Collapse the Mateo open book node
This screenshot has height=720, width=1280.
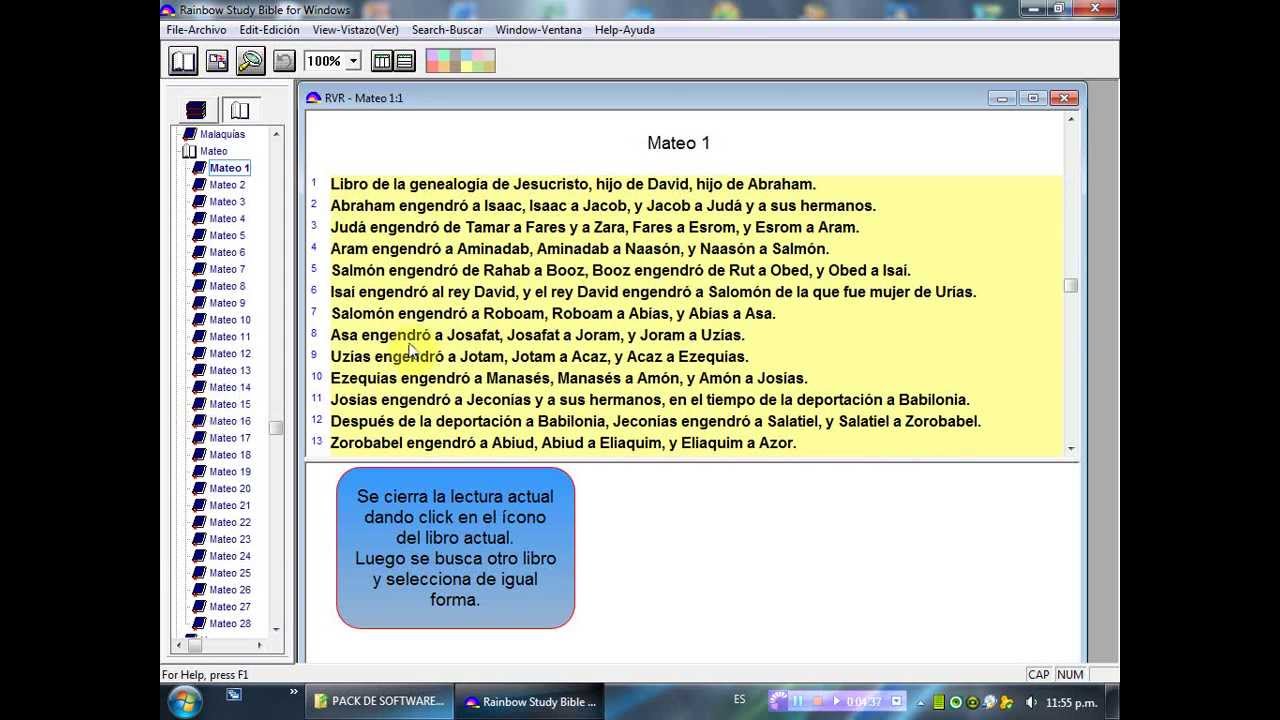click(189, 151)
